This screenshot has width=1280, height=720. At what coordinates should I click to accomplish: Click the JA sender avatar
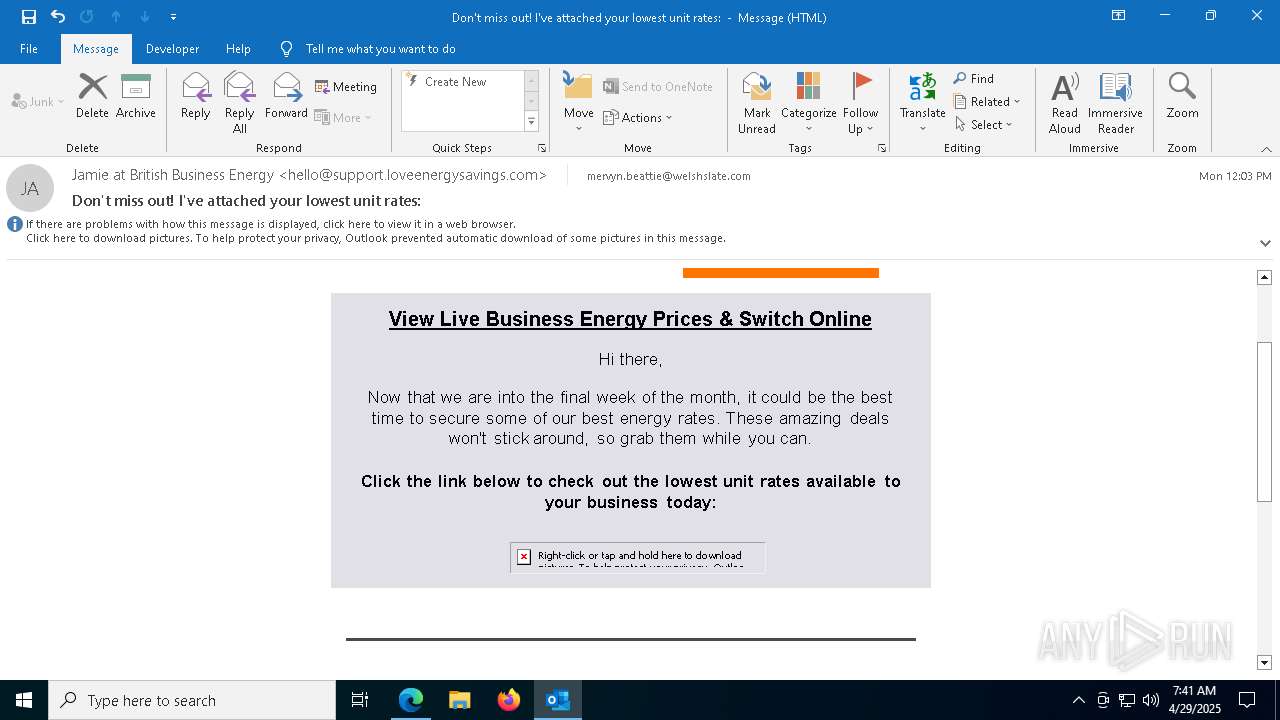(x=30, y=188)
